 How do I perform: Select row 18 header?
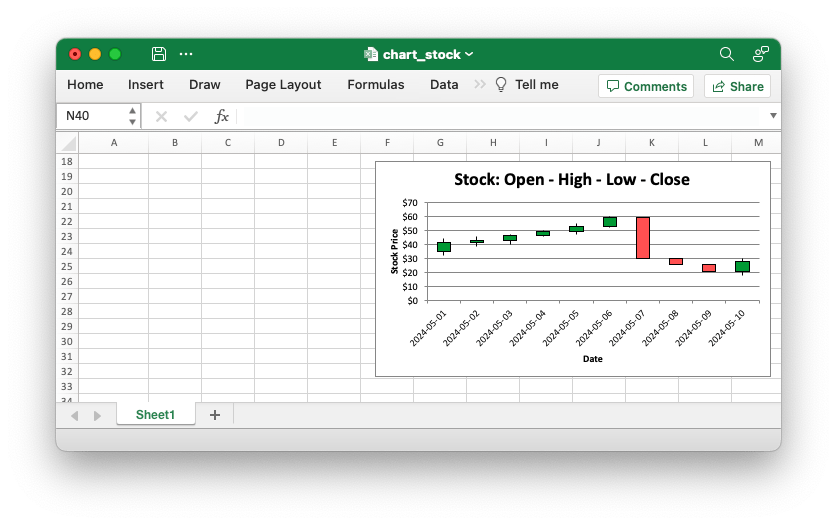(67, 162)
